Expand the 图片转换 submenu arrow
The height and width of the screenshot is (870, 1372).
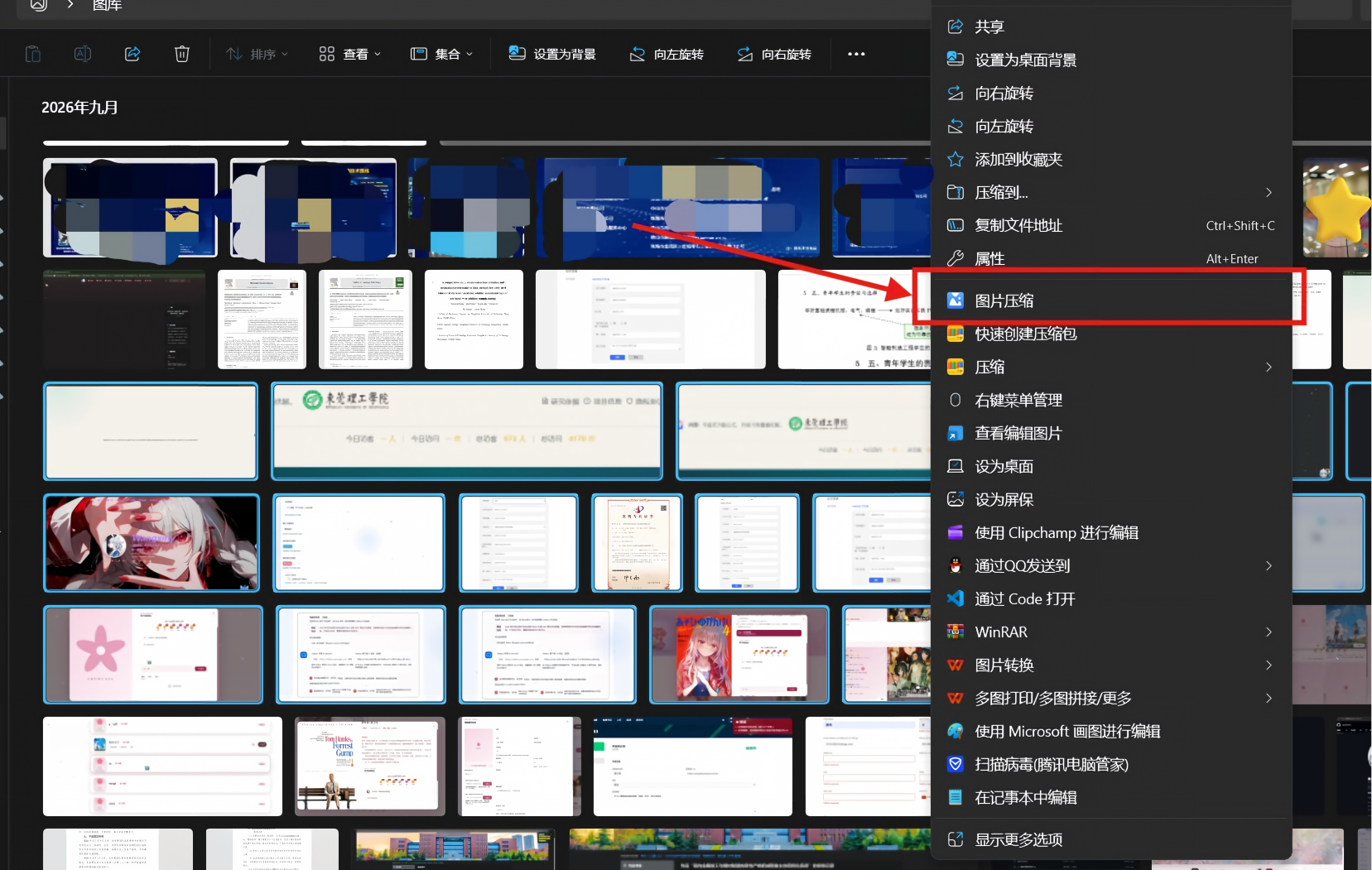tap(1268, 665)
